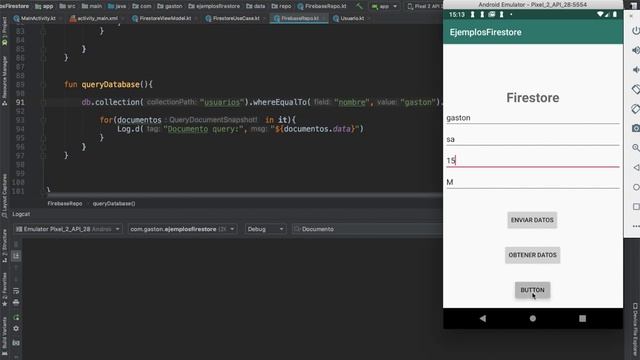Open emulator extended controls three dots
The image size is (640, 360).
pyautogui.click(x=636, y=226)
